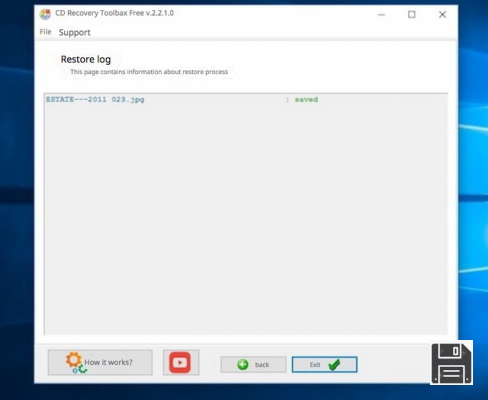Click the orange gear icon beside How it works
This screenshot has height=400, width=488.
click(x=73, y=360)
